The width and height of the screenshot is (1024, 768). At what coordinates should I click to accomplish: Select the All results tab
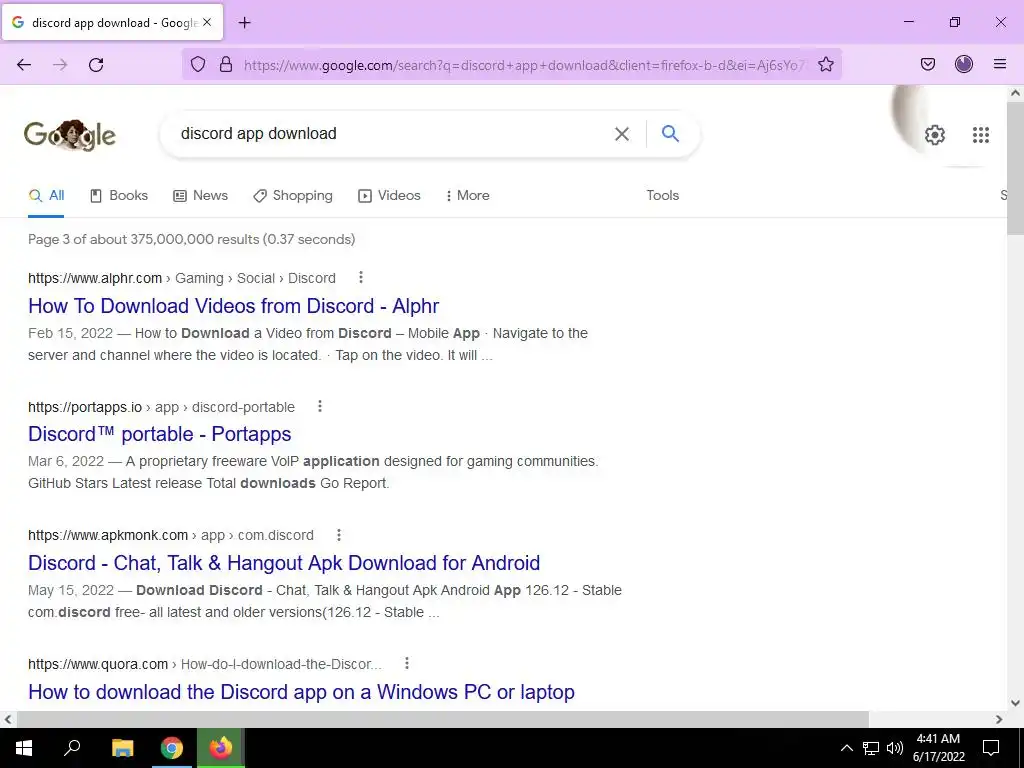click(46, 195)
